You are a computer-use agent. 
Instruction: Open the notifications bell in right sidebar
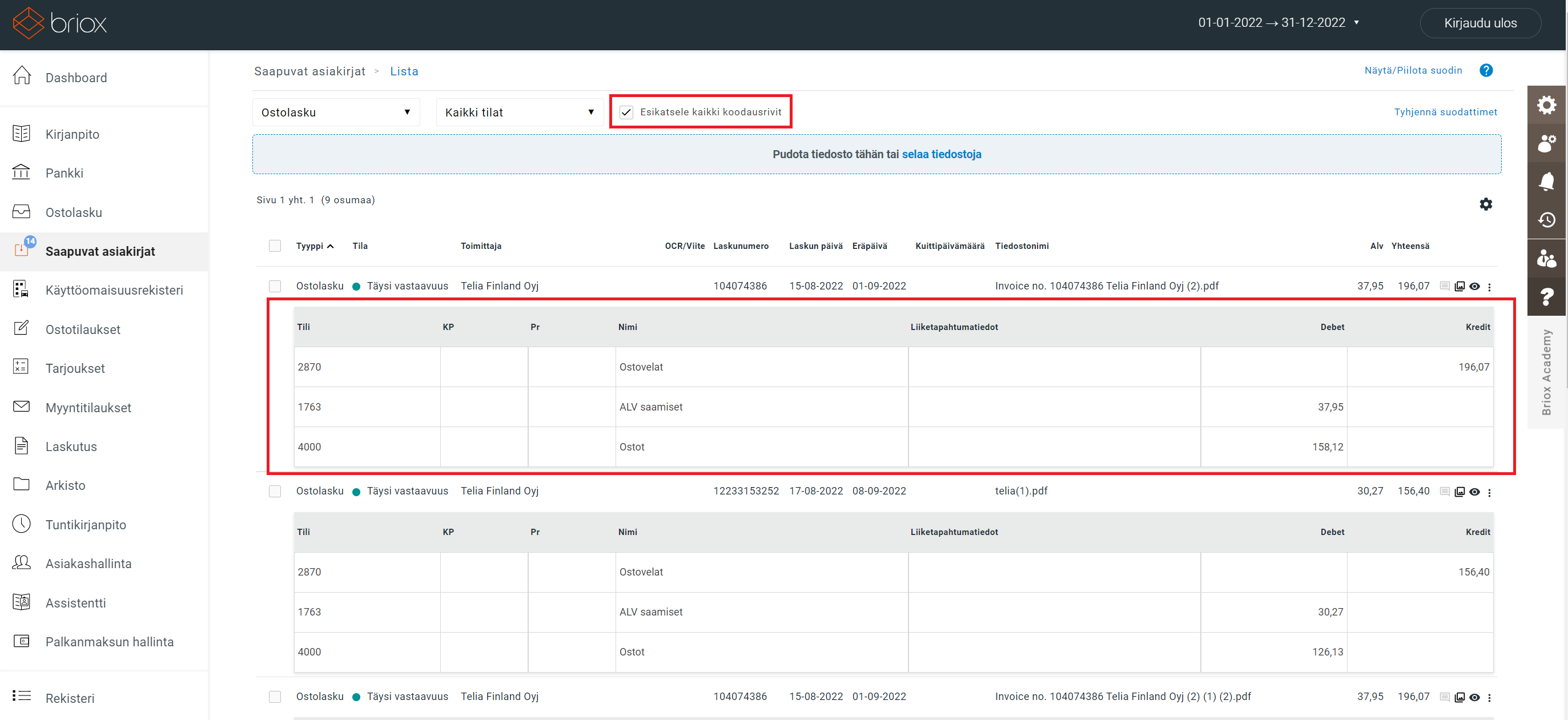(1546, 181)
